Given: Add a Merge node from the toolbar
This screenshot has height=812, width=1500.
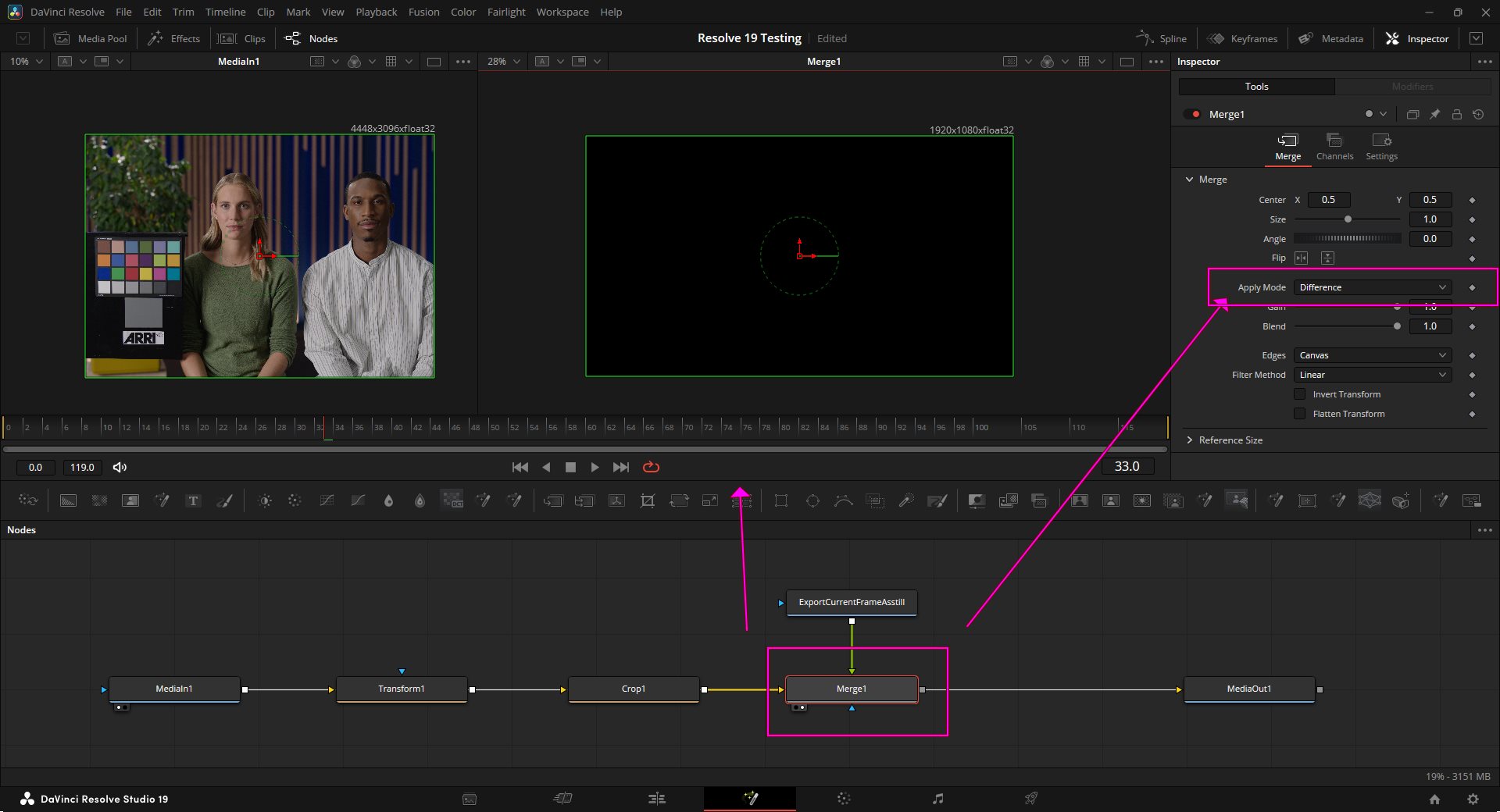Looking at the screenshot, I should (553, 501).
